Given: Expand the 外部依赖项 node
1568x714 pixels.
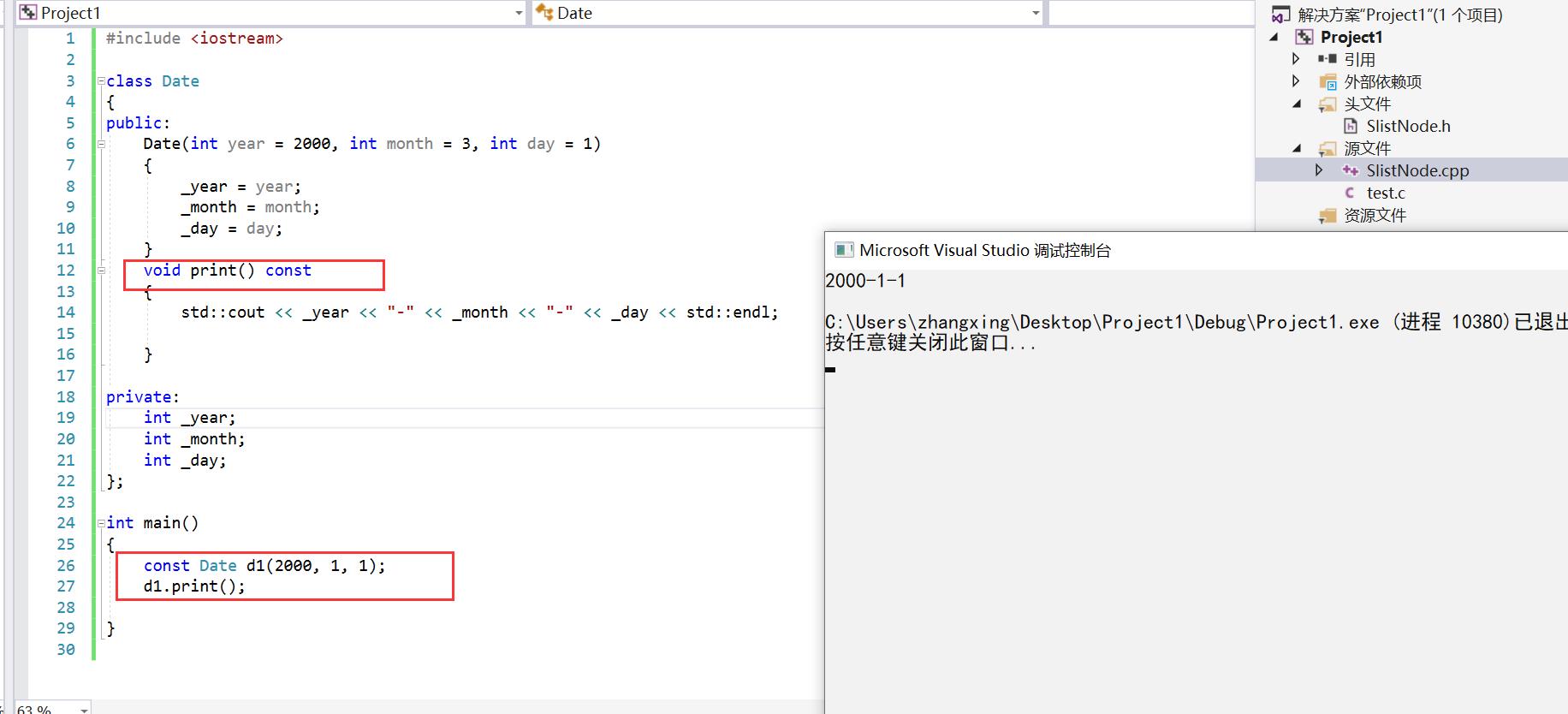Looking at the screenshot, I should tap(1296, 81).
